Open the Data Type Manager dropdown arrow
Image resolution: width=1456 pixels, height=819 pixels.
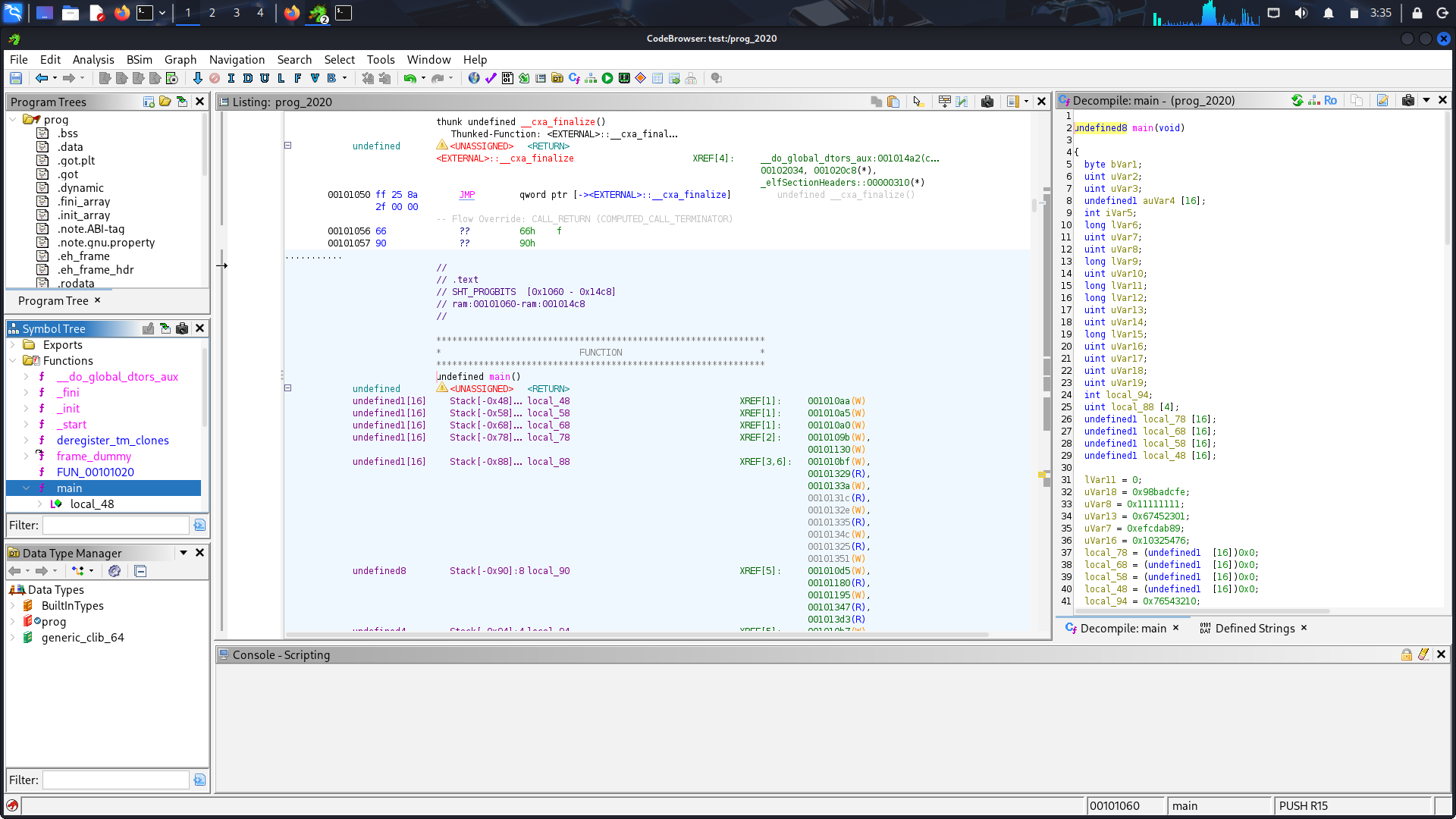pyautogui.click(x=183, y=553)
